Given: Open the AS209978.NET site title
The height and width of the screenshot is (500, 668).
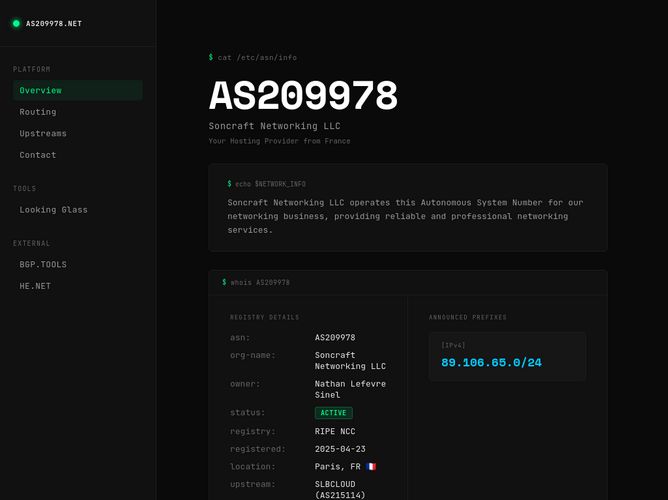Looking at the screenshot, I should [54, 23].
